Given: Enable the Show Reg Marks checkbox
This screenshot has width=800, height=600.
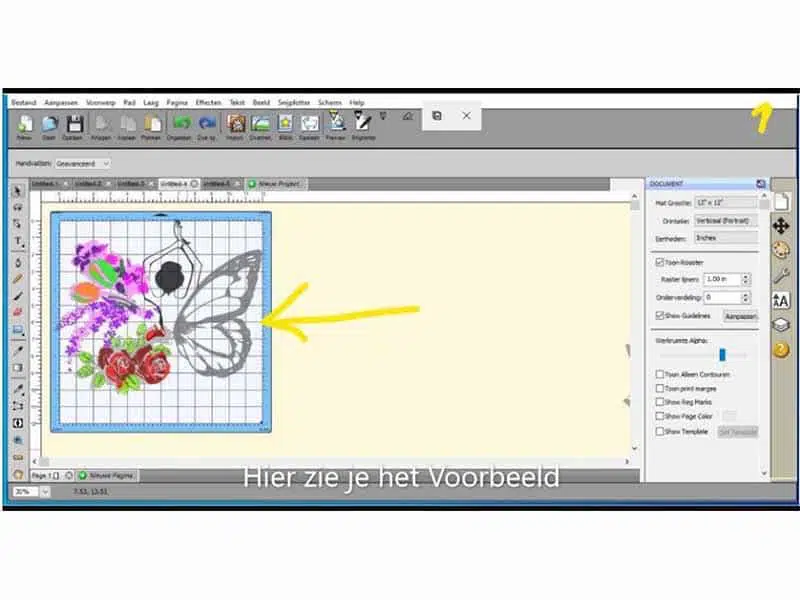Looking at the screenshot, I should pos(660,402).
